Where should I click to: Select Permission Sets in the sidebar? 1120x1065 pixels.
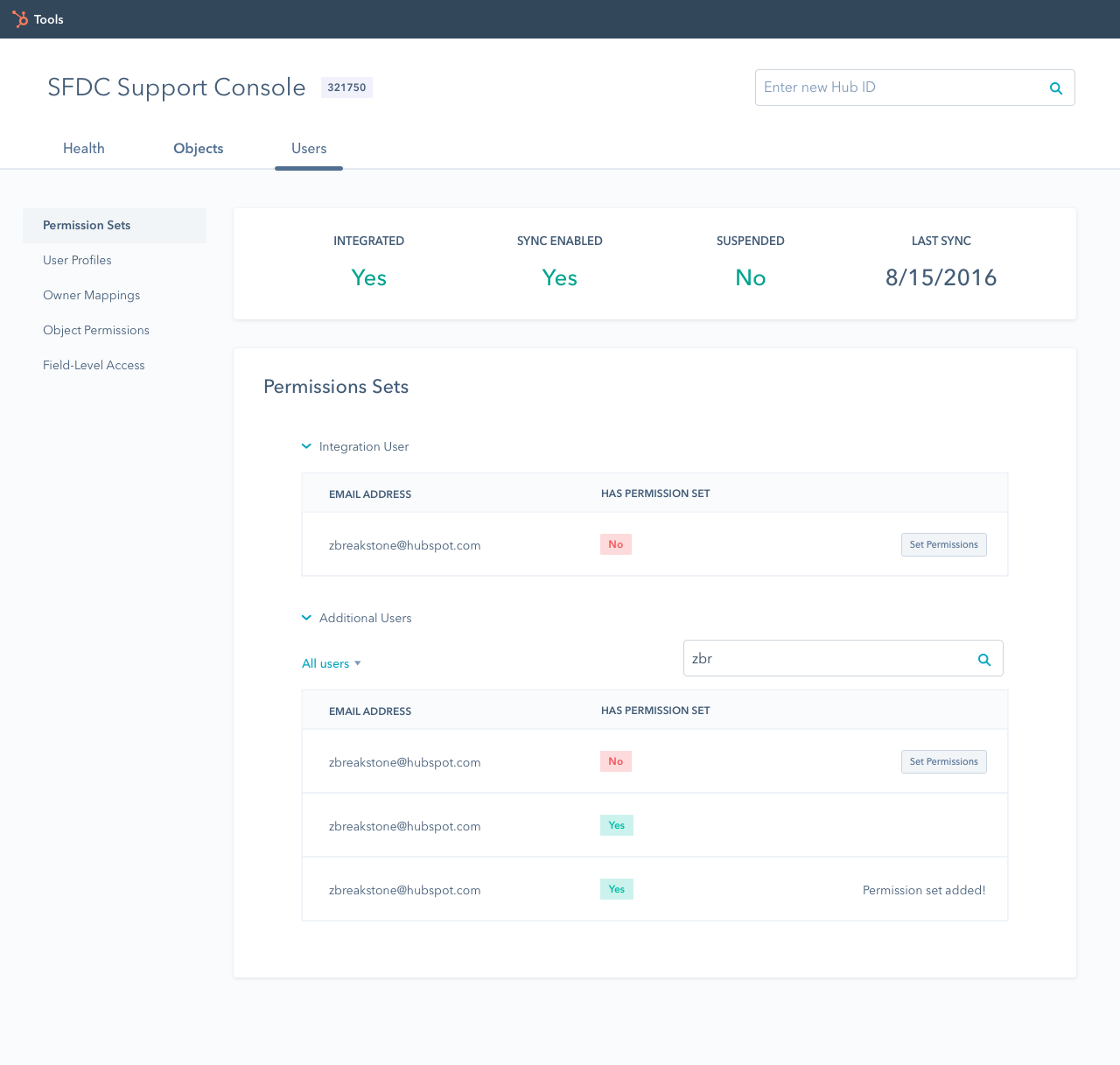pyautogui.click(x=115, y=226)
